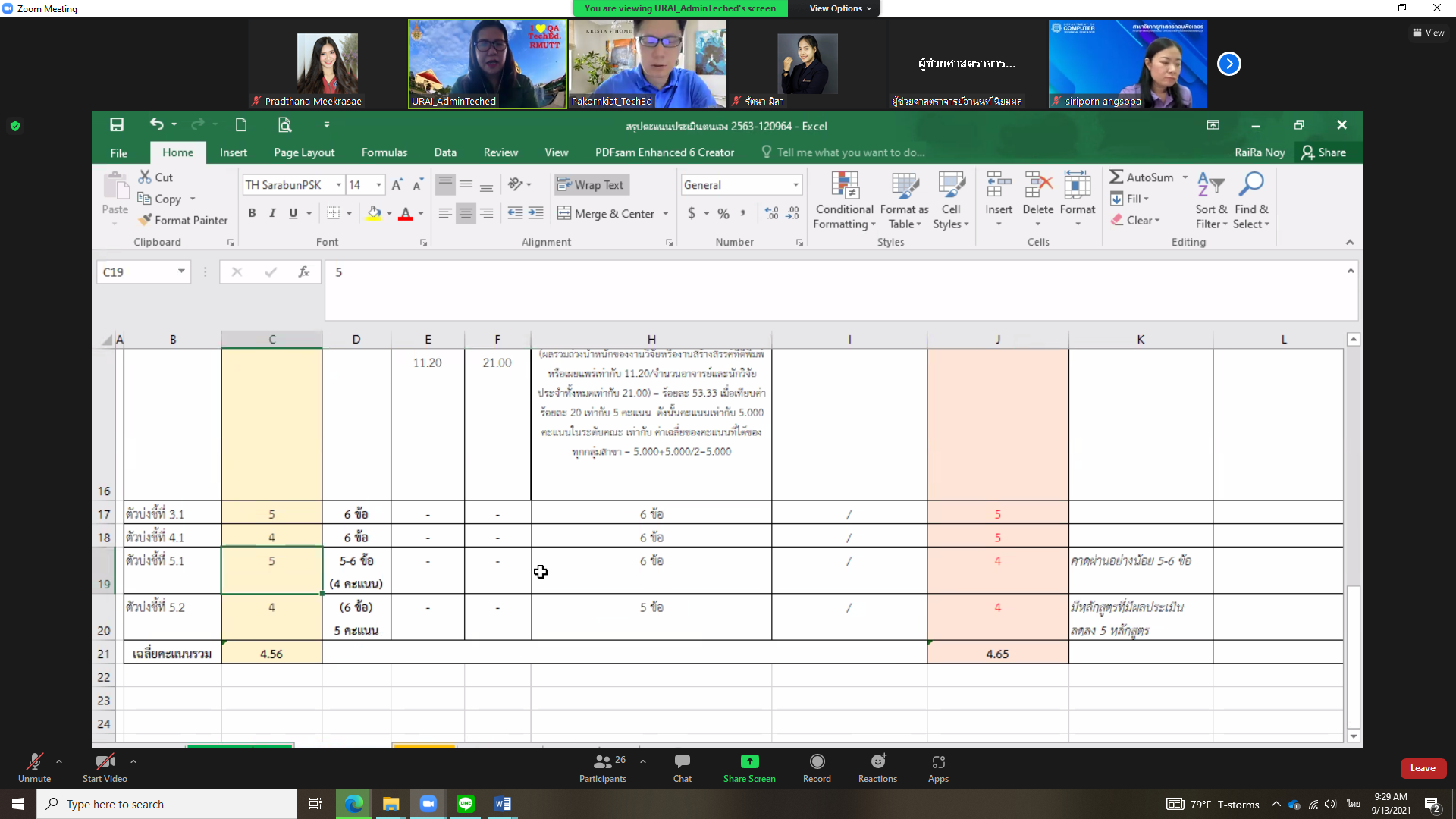Open the font size dropdown
The height and width of the screenshot is (819, 1456).
click(379, 185)
